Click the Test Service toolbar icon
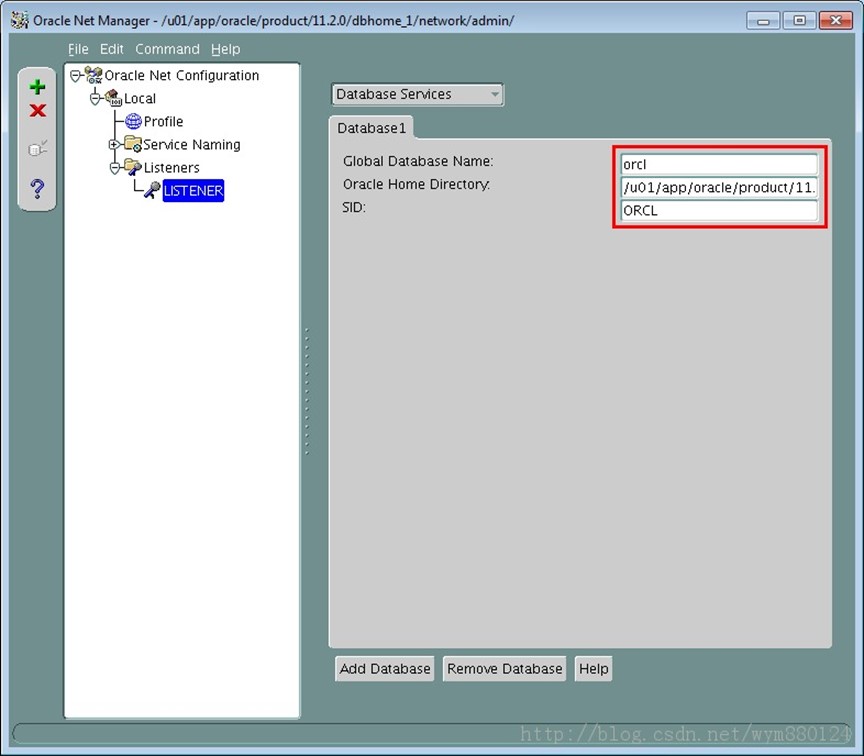 pyautogui.click(x=37, y=148)
